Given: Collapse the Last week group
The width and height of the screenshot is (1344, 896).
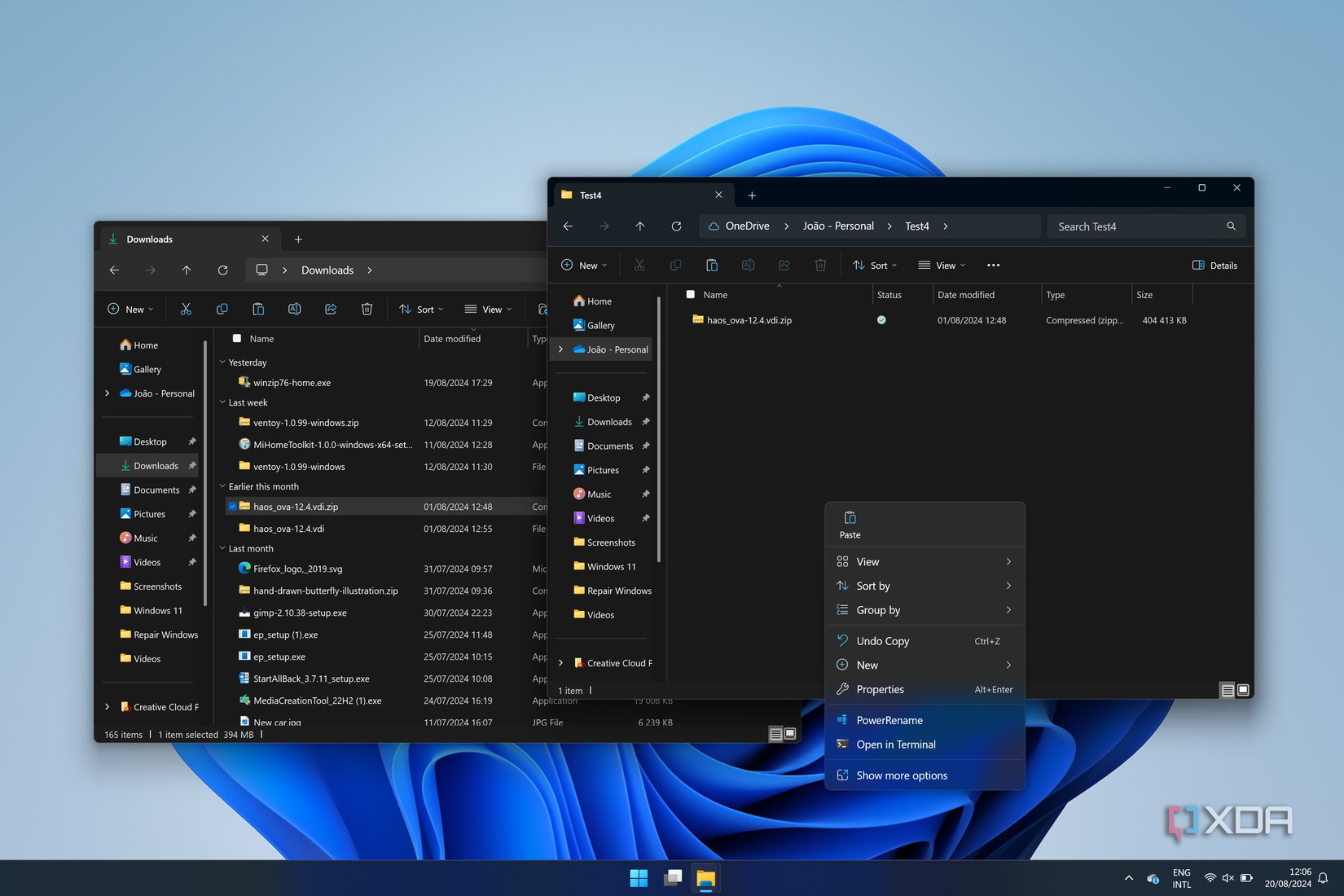Looking at the screenshot, I should pos(222,402).
